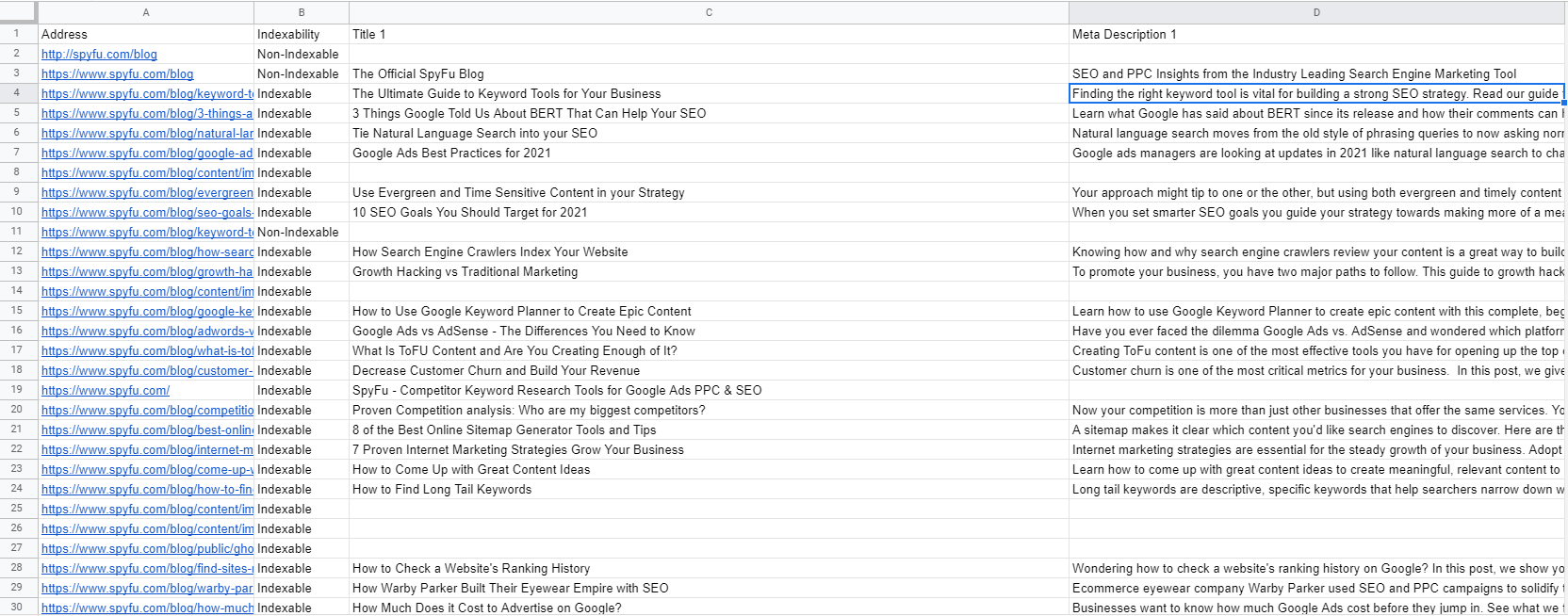Select column A header

coord(146,12)
